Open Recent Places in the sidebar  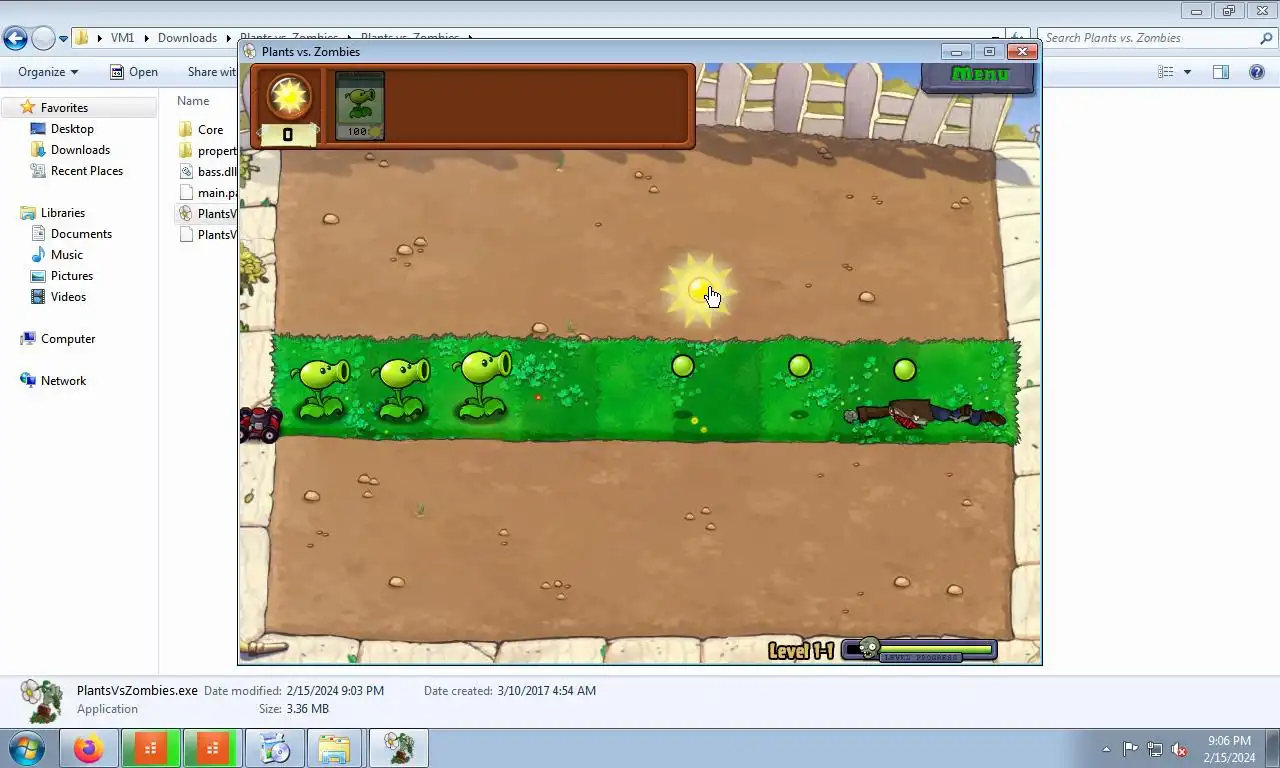coord(87,171)
